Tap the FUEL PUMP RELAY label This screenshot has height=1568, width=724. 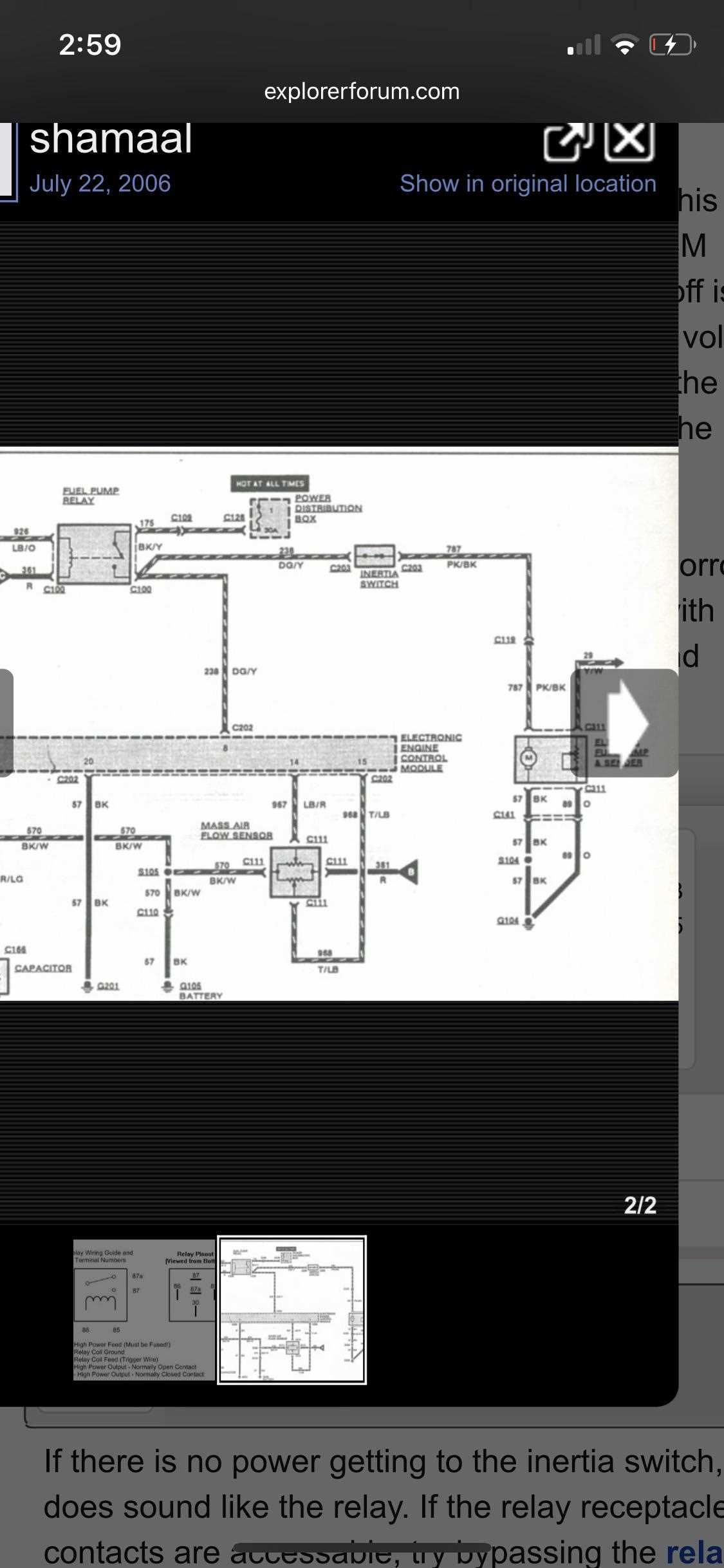coord(91,495)
